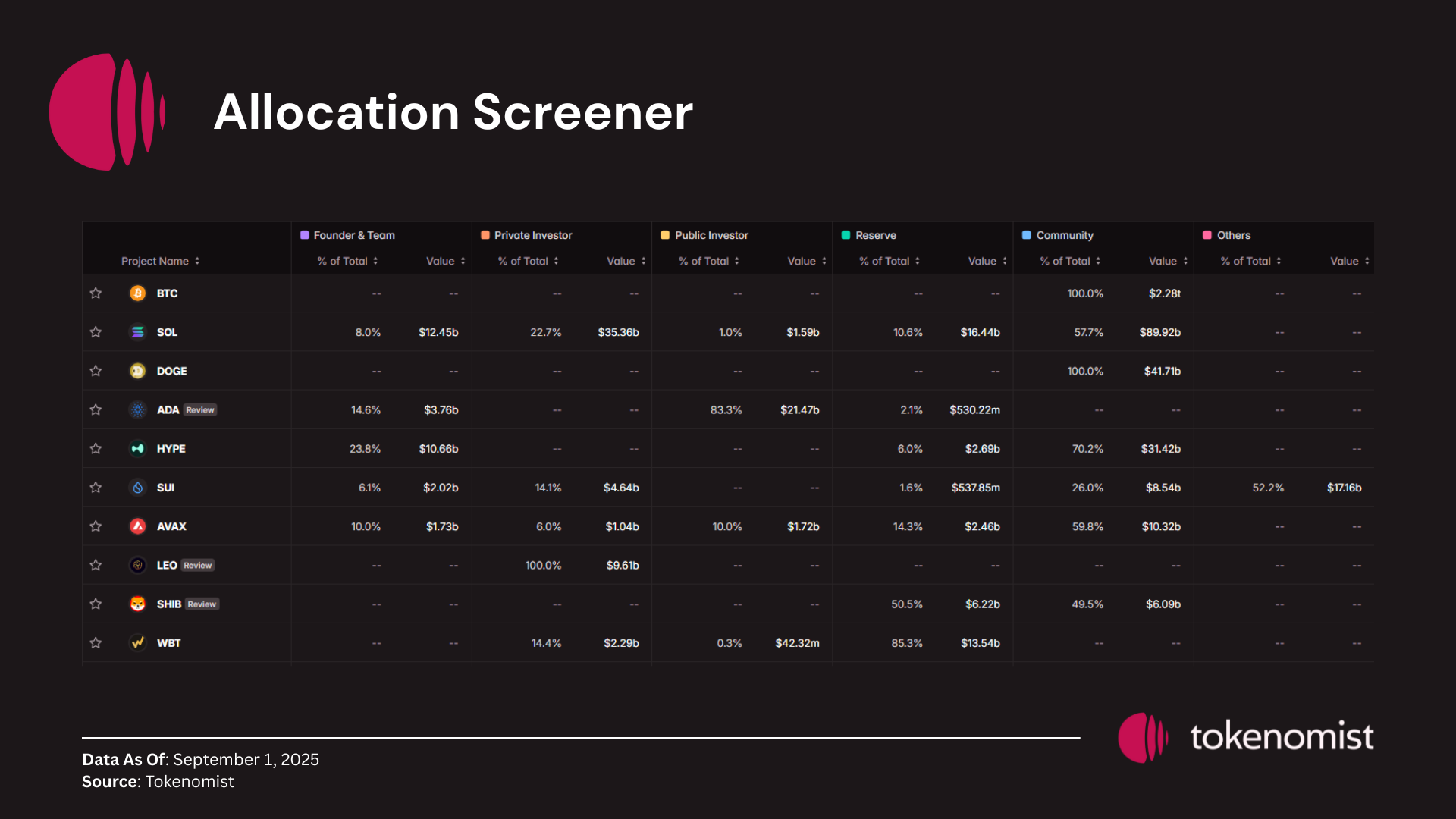Sort the Community Value column
This screenshot has width=1456, height=819.
coord(1168,261)
